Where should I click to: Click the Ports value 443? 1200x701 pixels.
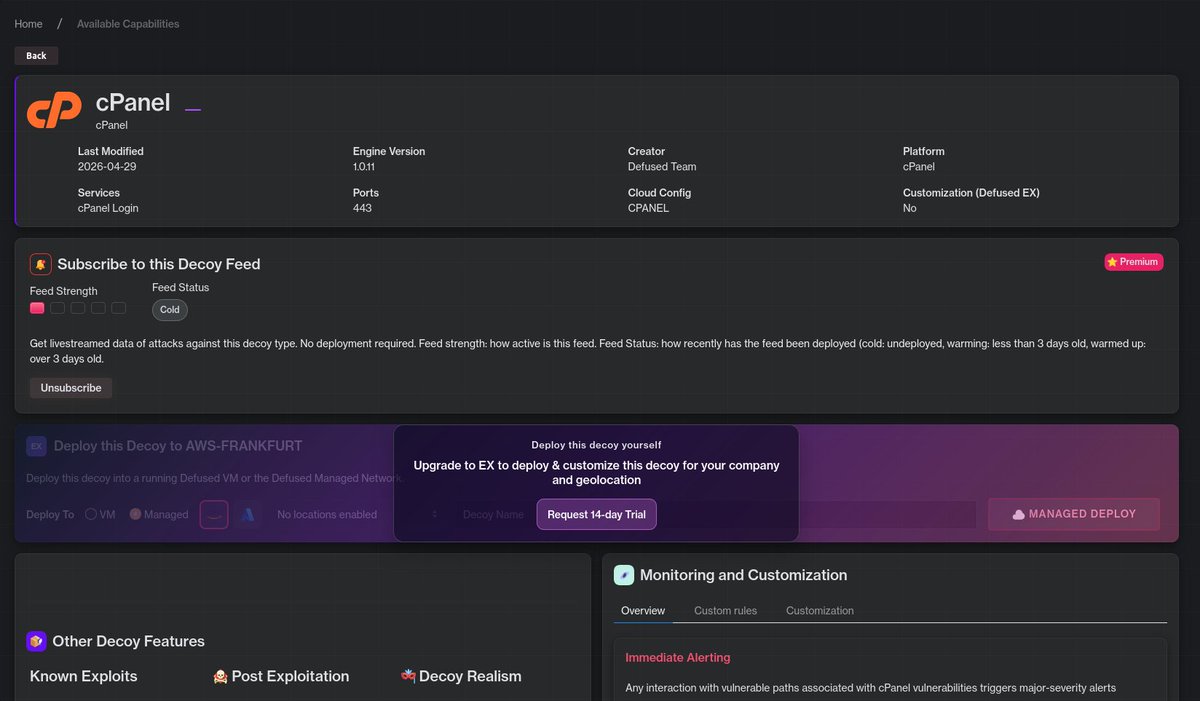coord(362,208)
